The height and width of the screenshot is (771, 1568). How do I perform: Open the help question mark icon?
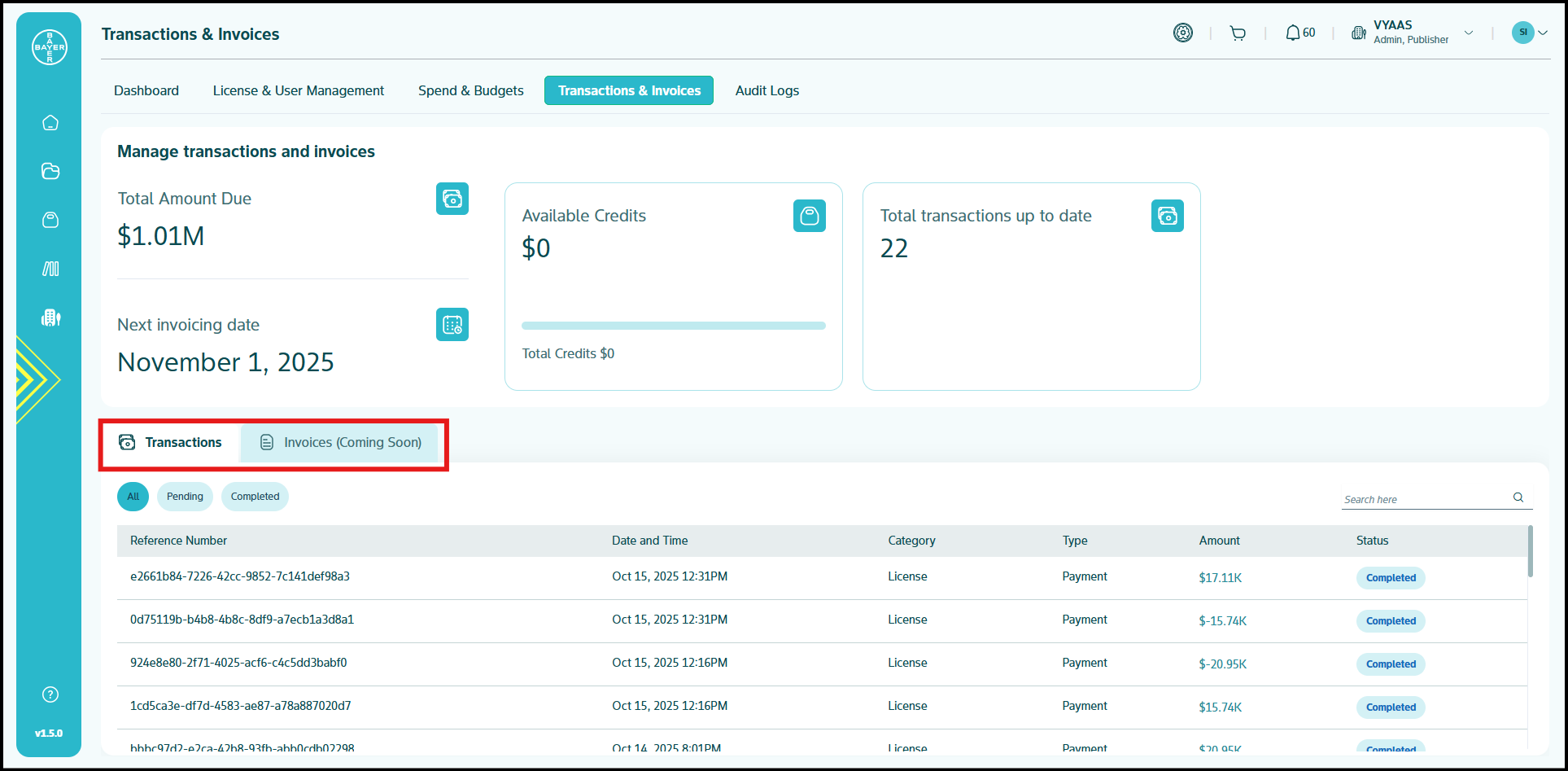50,694
